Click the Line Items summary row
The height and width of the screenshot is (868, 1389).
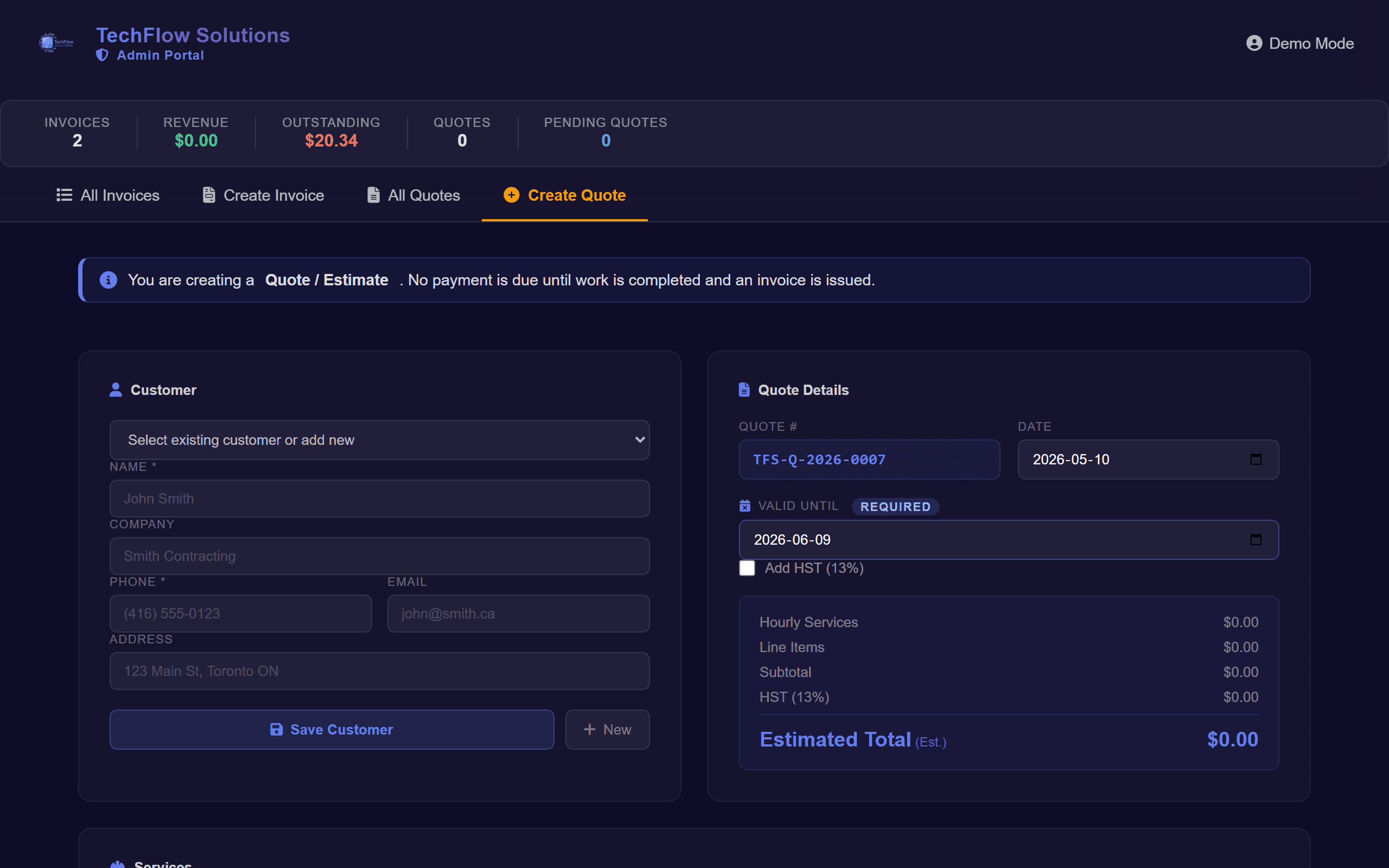(1009, 647)
